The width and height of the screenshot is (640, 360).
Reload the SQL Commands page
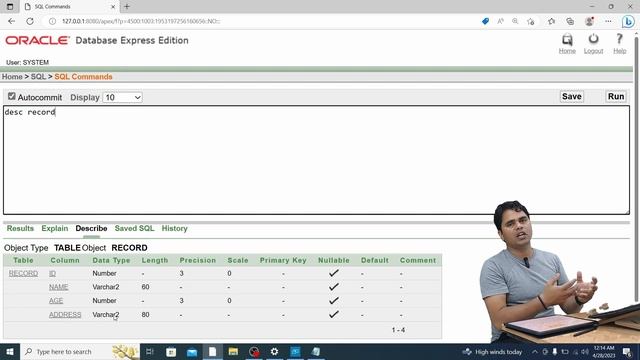[30, 21]
